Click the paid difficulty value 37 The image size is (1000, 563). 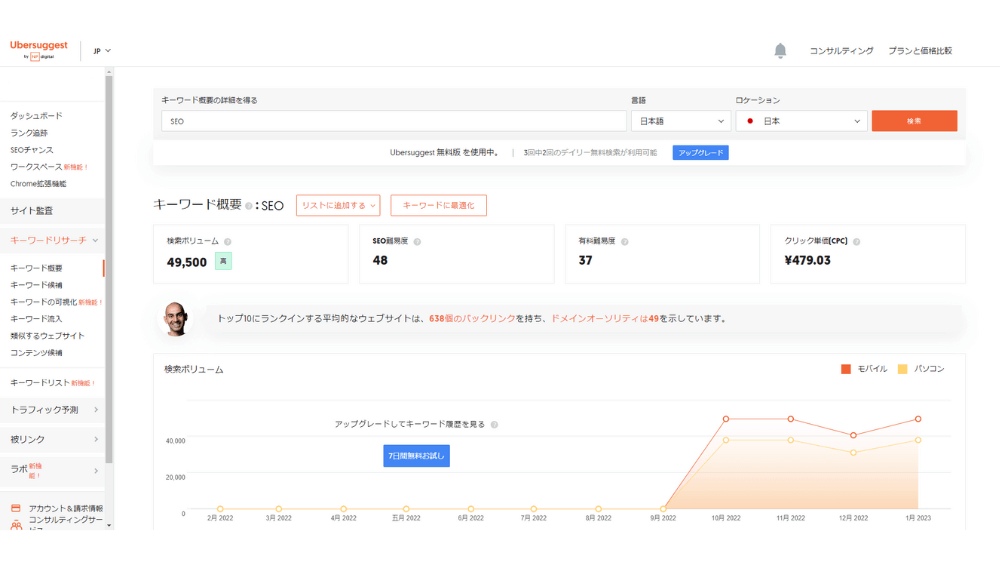(585, 260)
